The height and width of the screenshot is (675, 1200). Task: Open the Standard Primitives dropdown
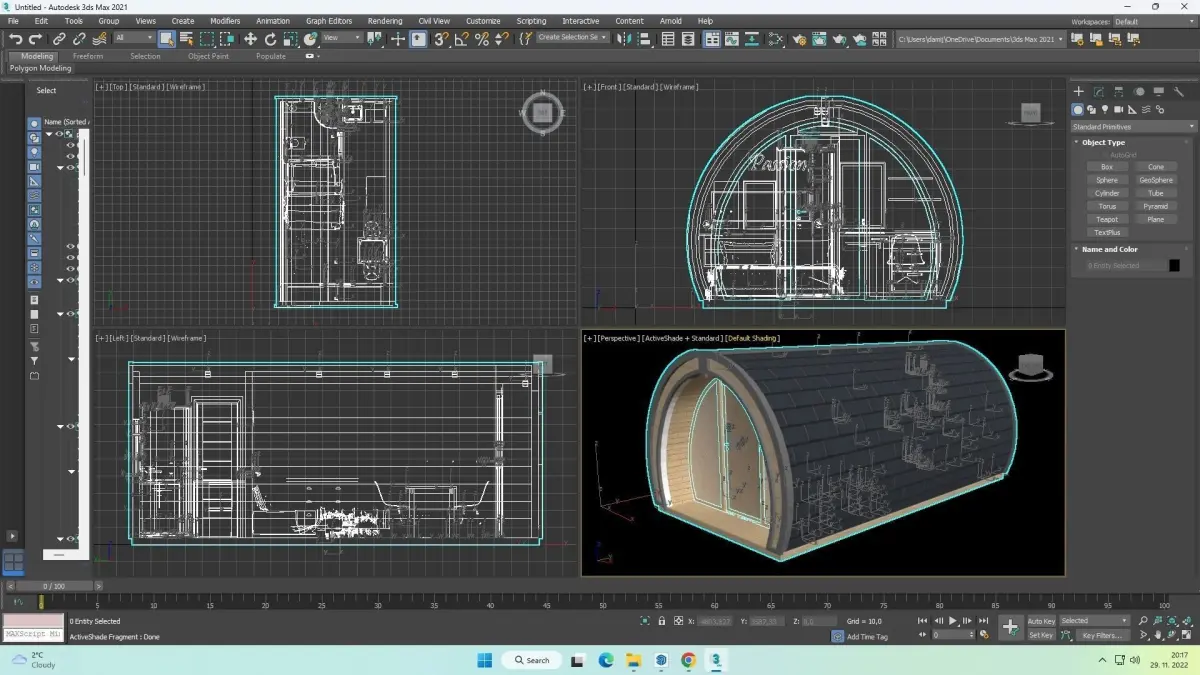[x=1133, y=127]
